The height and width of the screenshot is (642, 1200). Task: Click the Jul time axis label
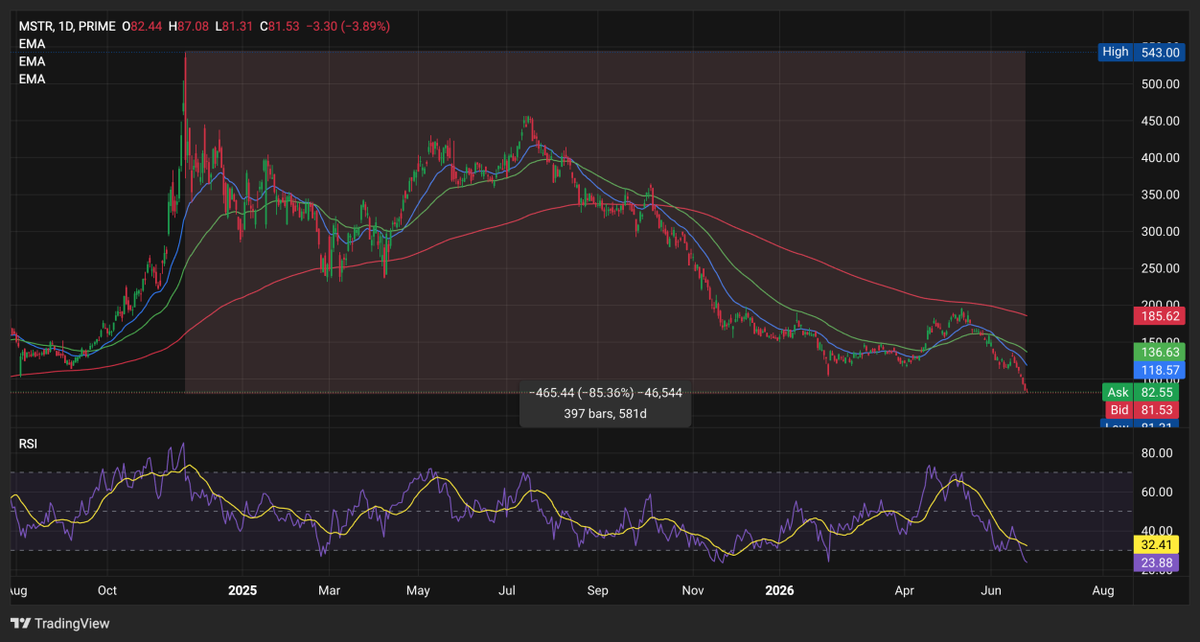[507, 591]
